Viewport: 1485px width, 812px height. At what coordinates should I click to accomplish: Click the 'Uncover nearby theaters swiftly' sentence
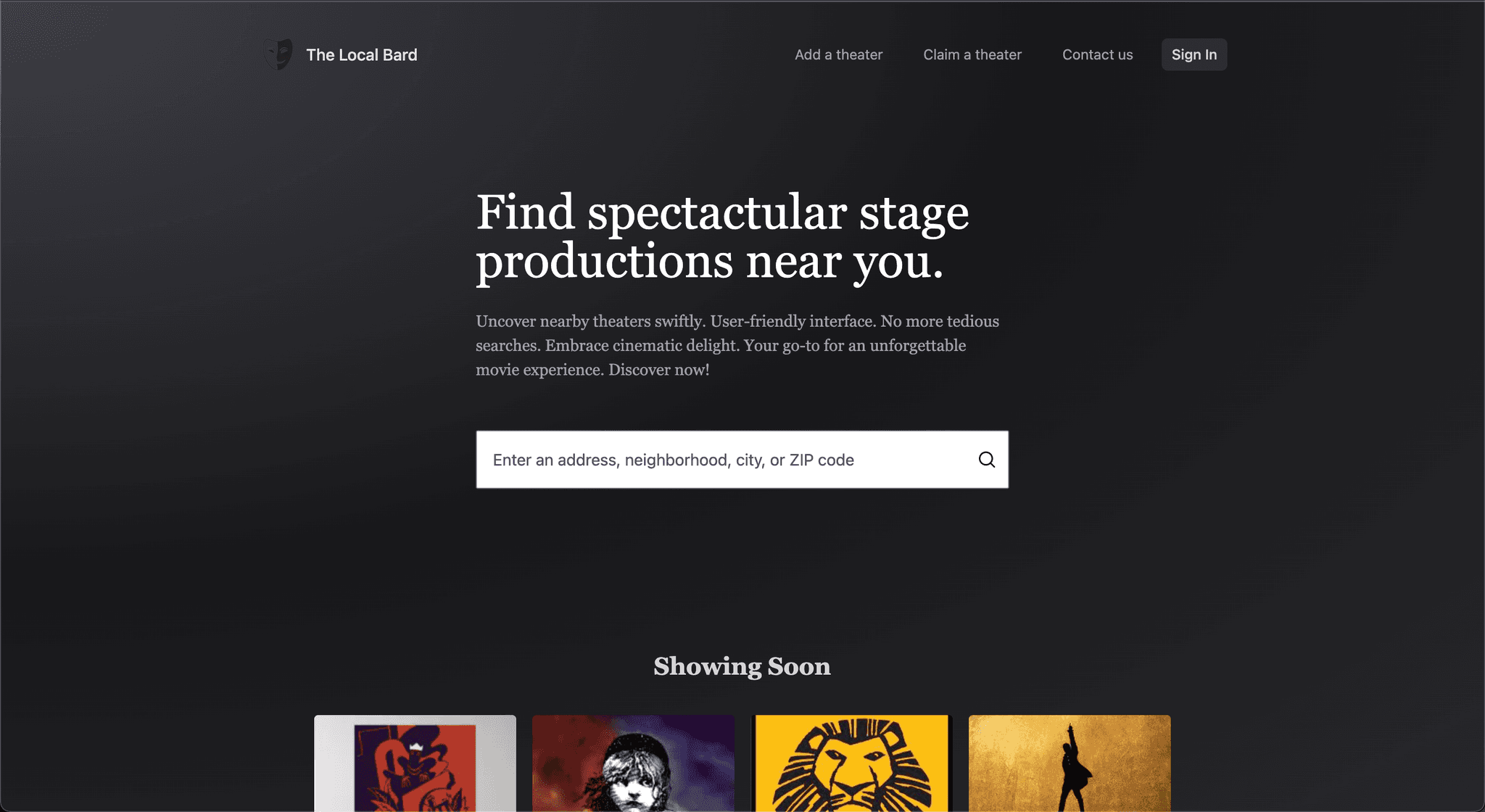[590, 321]
